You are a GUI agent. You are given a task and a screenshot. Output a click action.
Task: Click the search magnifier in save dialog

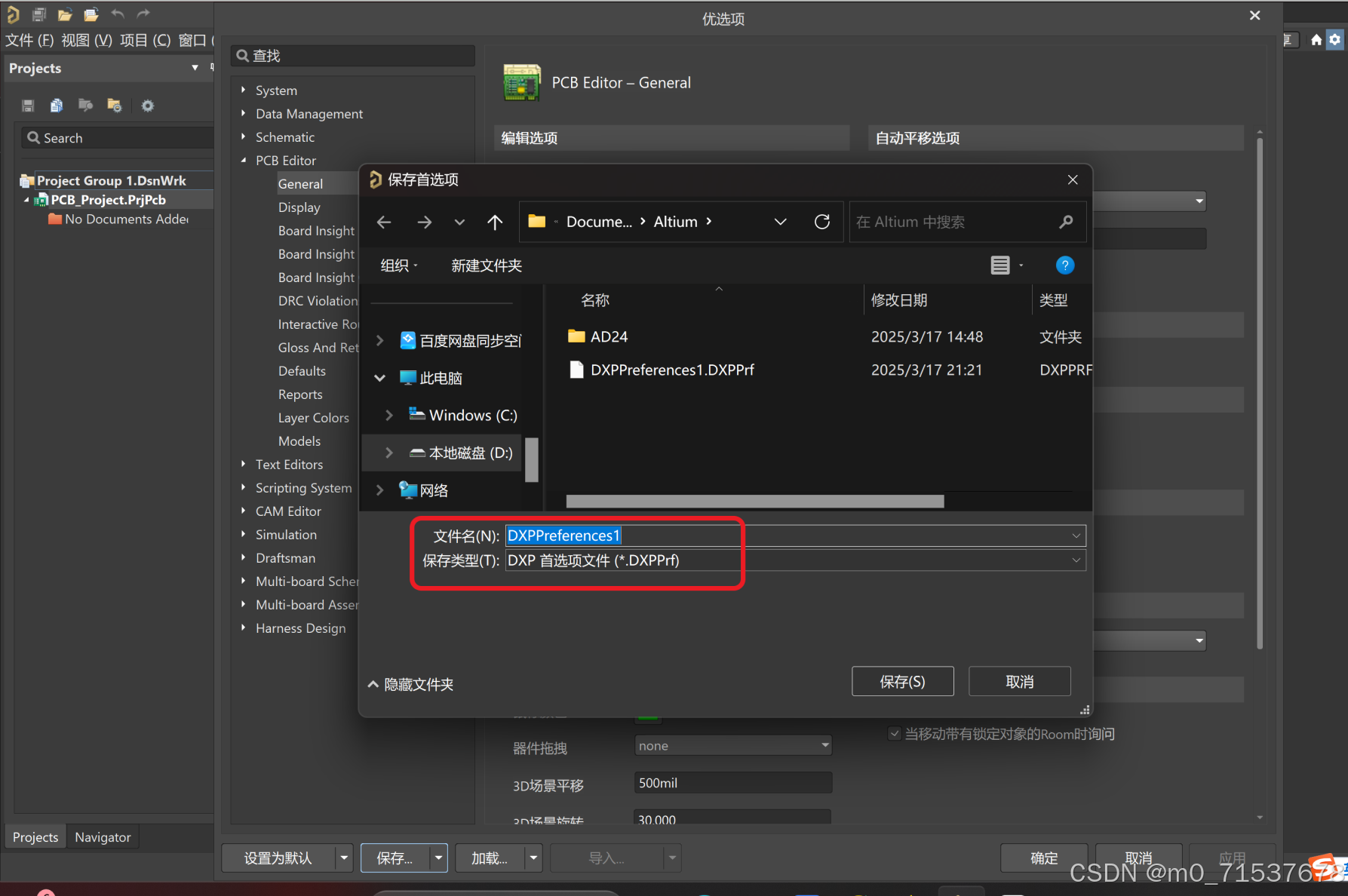coord(1066,222)
